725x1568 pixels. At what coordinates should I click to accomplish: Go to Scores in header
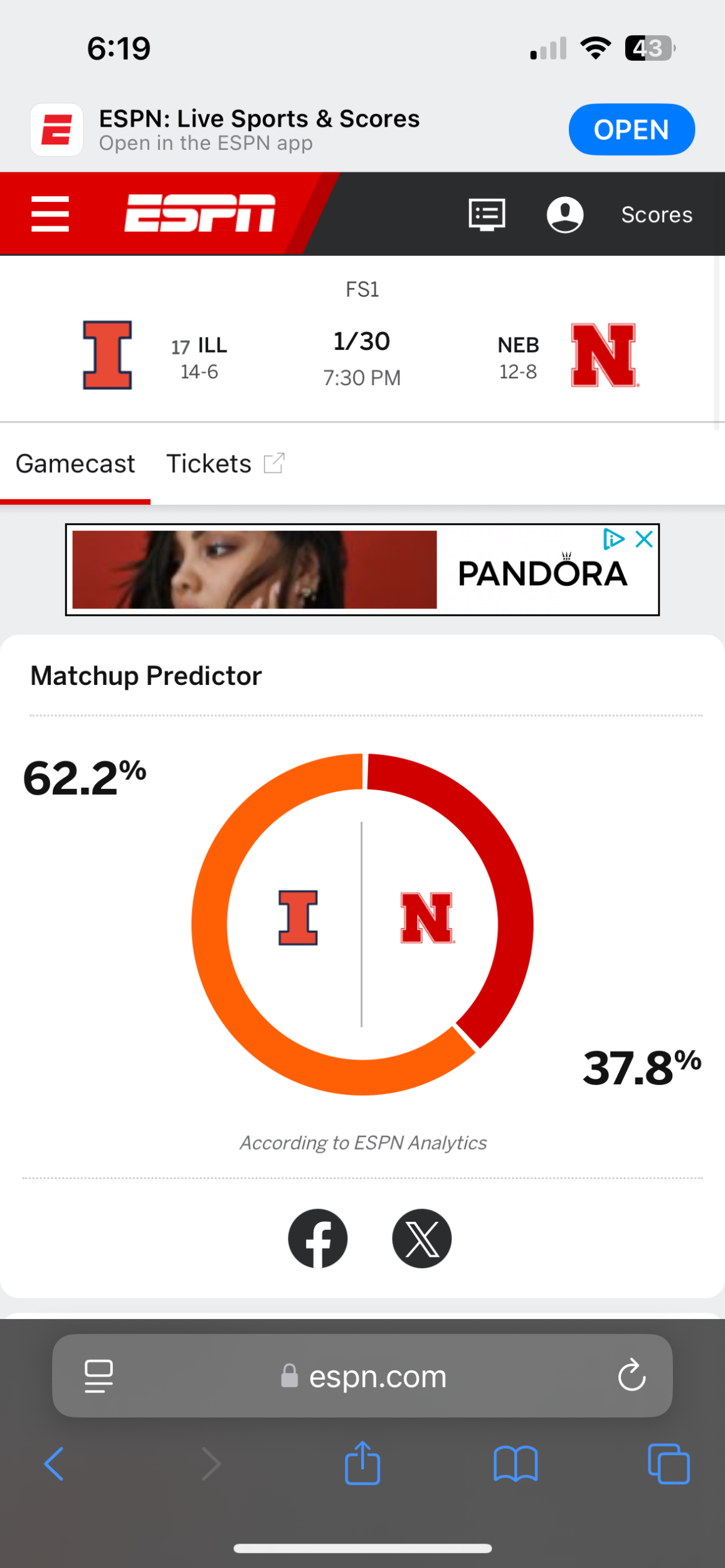click(x=657, y=215)
